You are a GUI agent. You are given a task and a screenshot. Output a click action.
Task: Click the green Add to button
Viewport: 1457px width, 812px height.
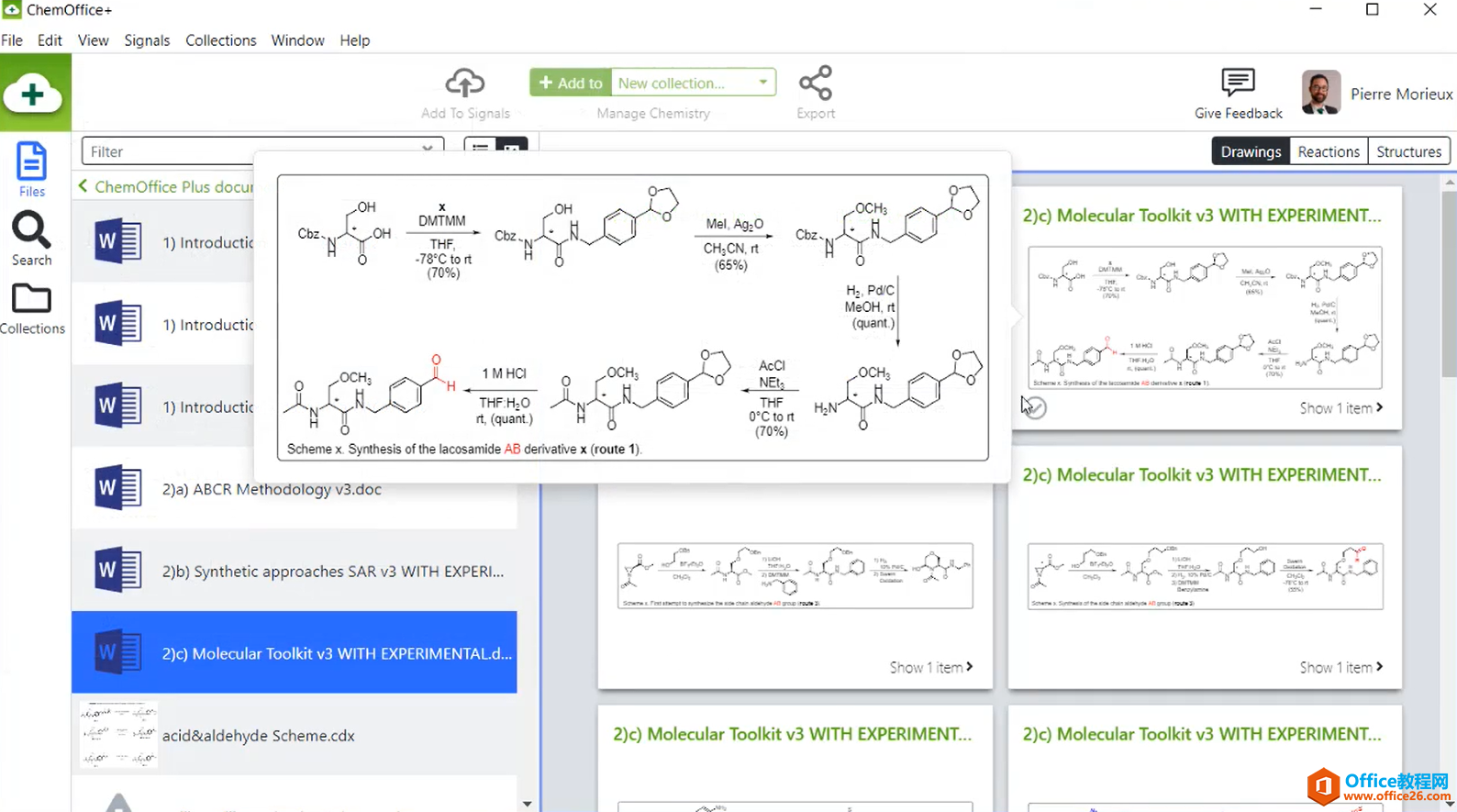pyautogui.click(x=571, y=83)
